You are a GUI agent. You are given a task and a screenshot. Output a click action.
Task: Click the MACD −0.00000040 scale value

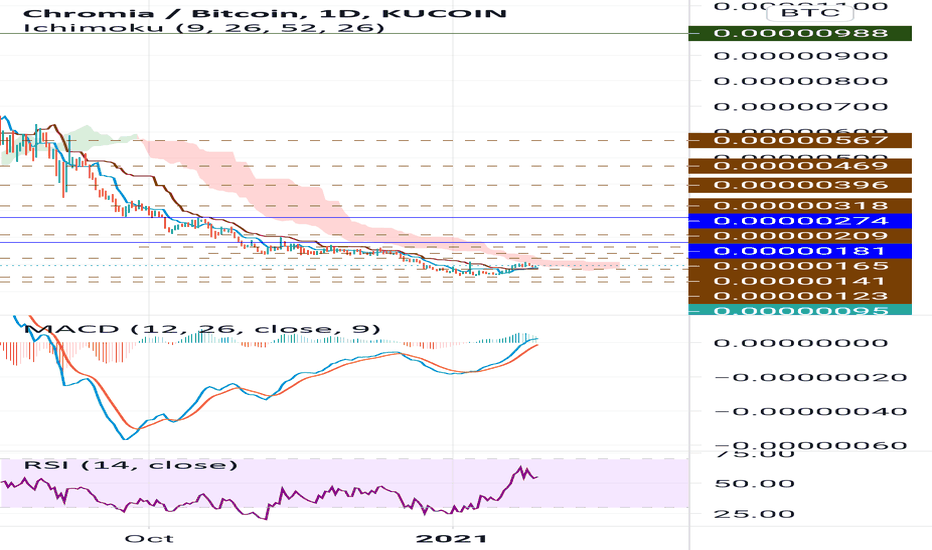point(810,411)
